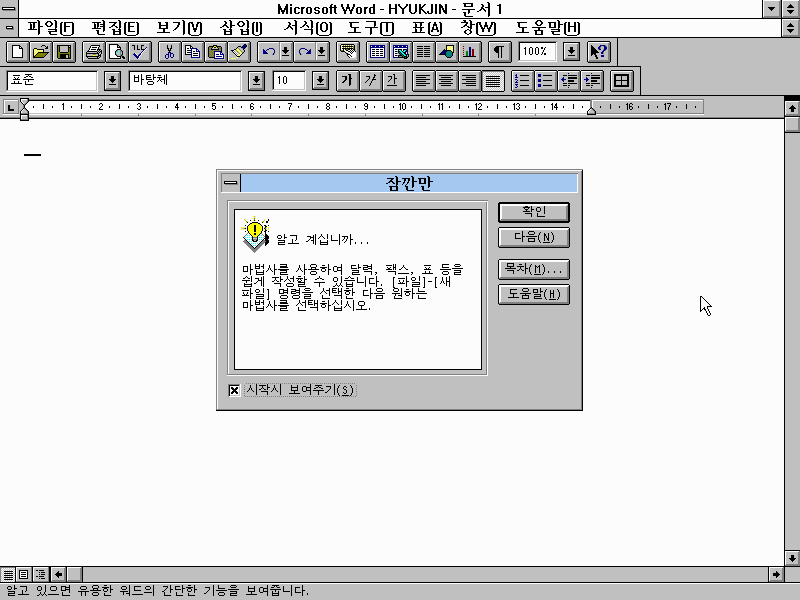Open the 도구(T) menu
Screen dimensions: 800x600
pyautogui.click(x=370, y=28)
